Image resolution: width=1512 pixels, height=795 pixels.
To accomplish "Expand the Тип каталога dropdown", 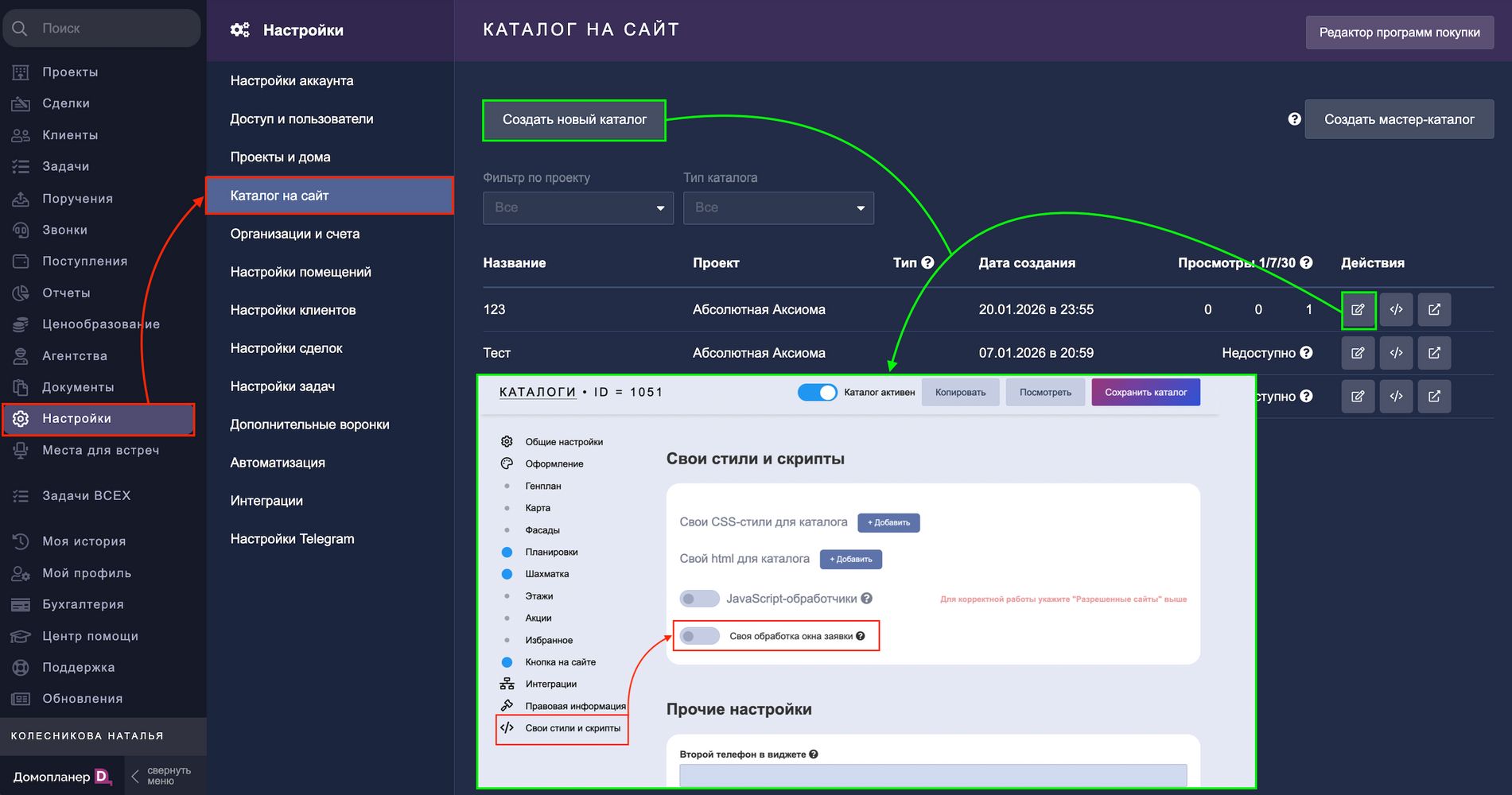I will pyautogui.click(x=778, y=207).
